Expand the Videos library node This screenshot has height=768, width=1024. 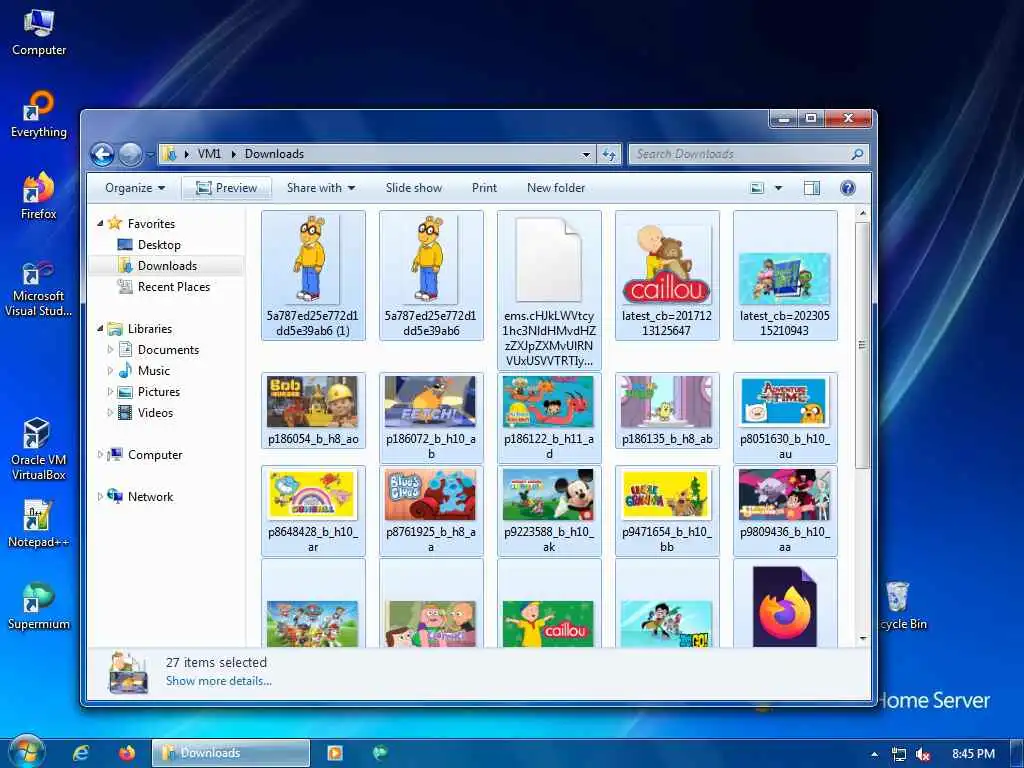[110, 413]
